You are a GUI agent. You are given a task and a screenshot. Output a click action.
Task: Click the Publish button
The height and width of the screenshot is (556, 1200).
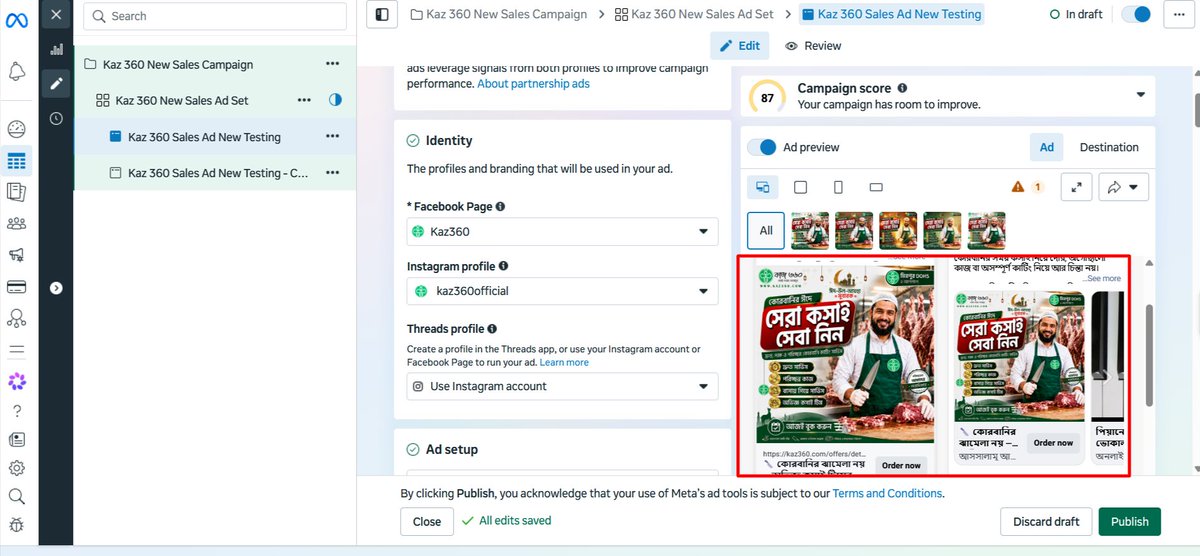pos(1130,522)
